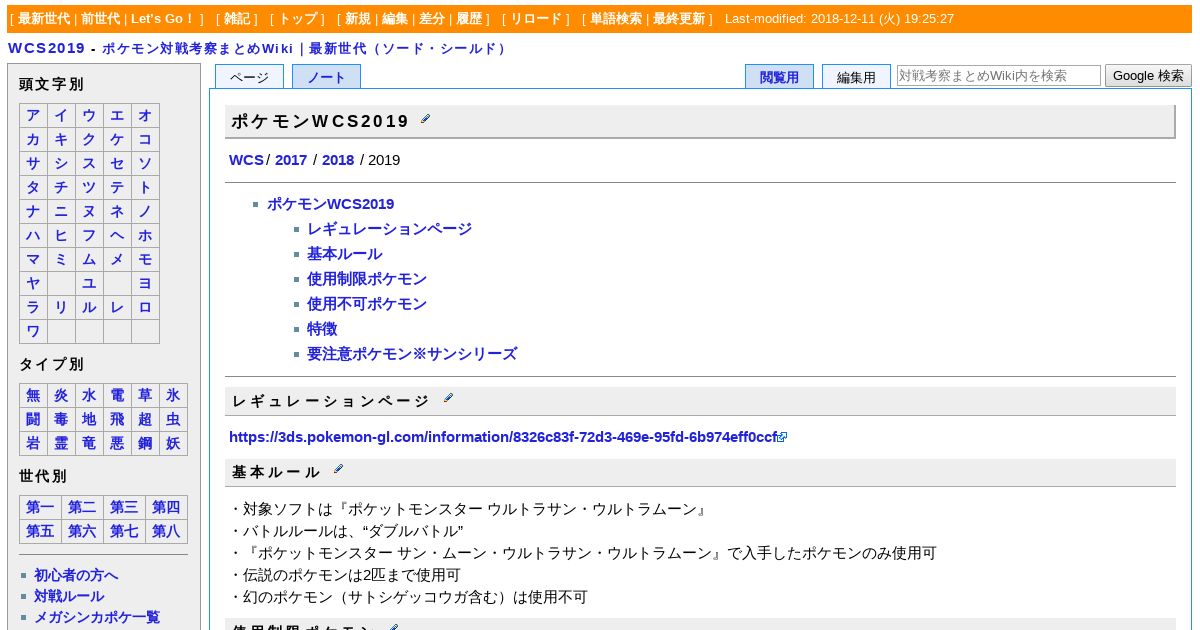Open WCS breadcrumb link

(246, 160)
